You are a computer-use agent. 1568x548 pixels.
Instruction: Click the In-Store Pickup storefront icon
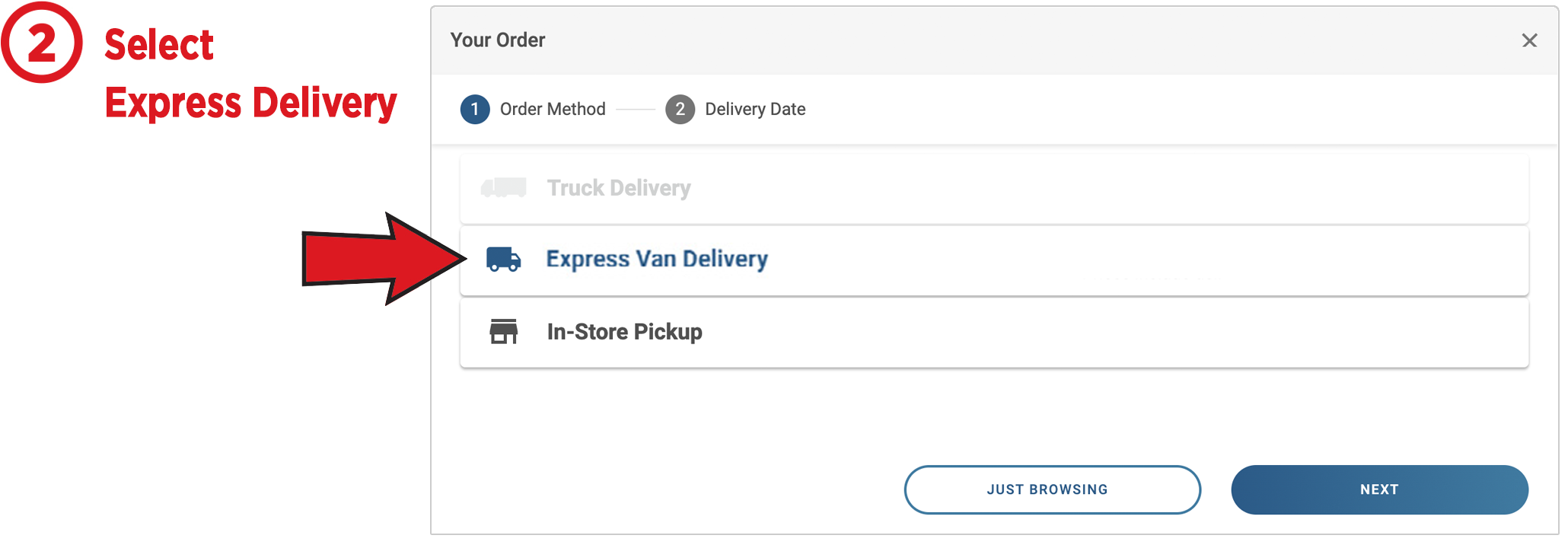coord(503,332)
